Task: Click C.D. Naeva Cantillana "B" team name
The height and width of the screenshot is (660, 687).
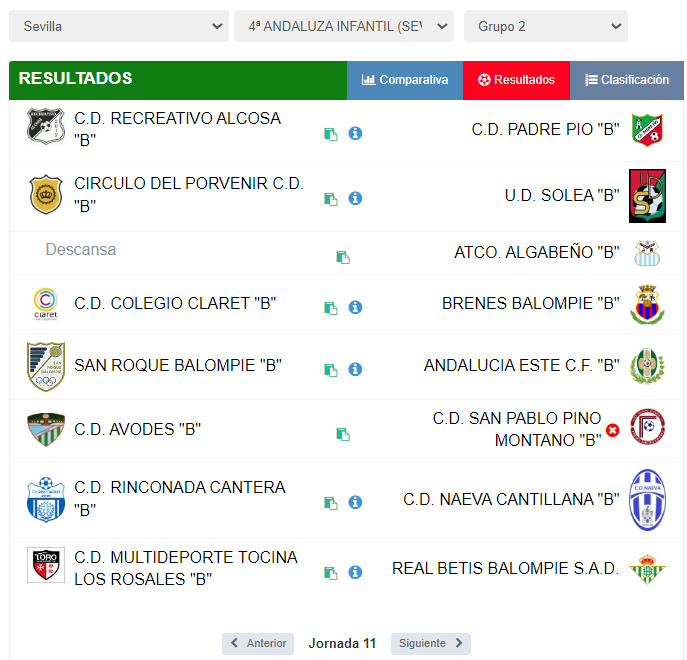Action: 511,499
